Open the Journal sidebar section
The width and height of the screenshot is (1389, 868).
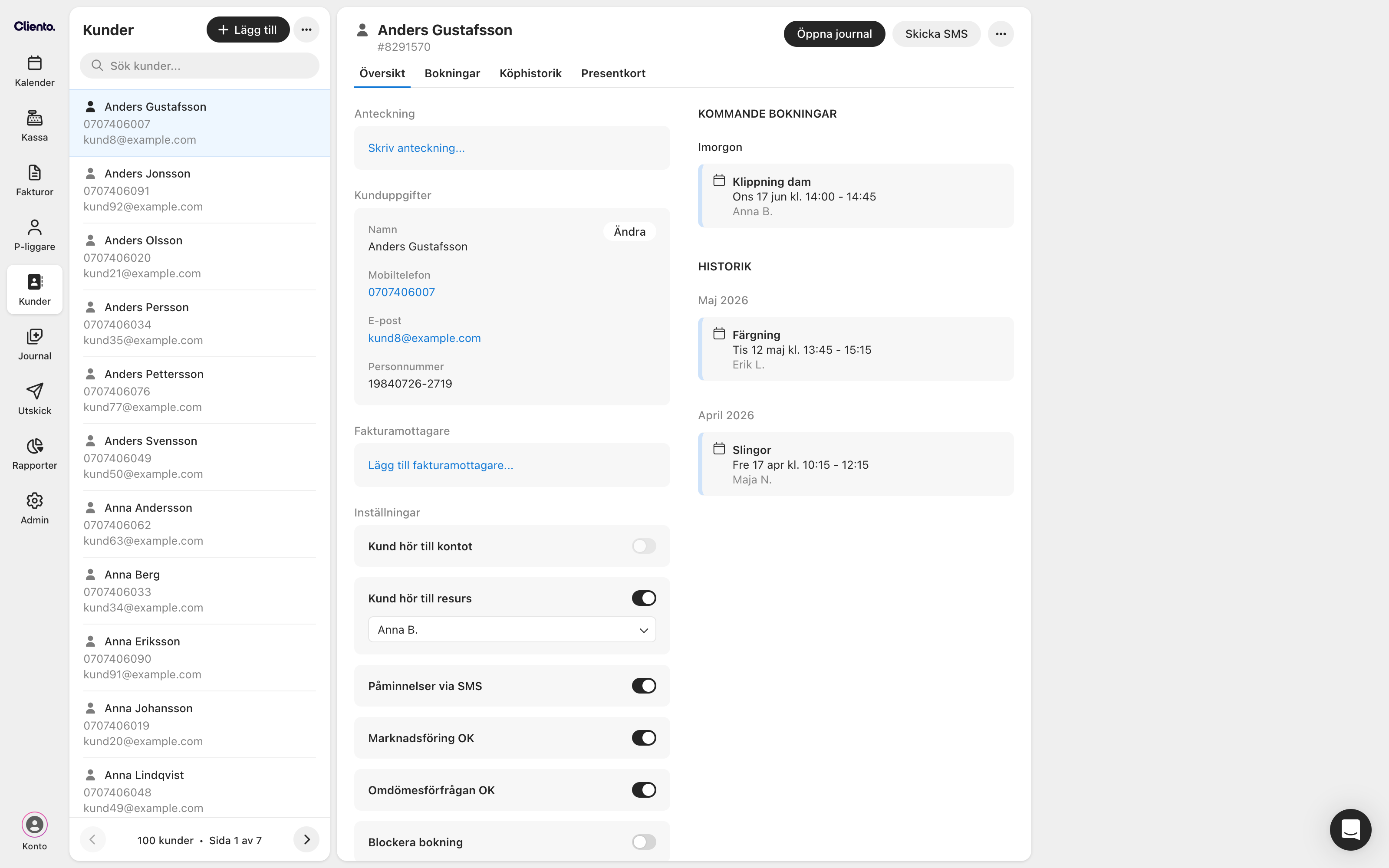click(34, 345)
